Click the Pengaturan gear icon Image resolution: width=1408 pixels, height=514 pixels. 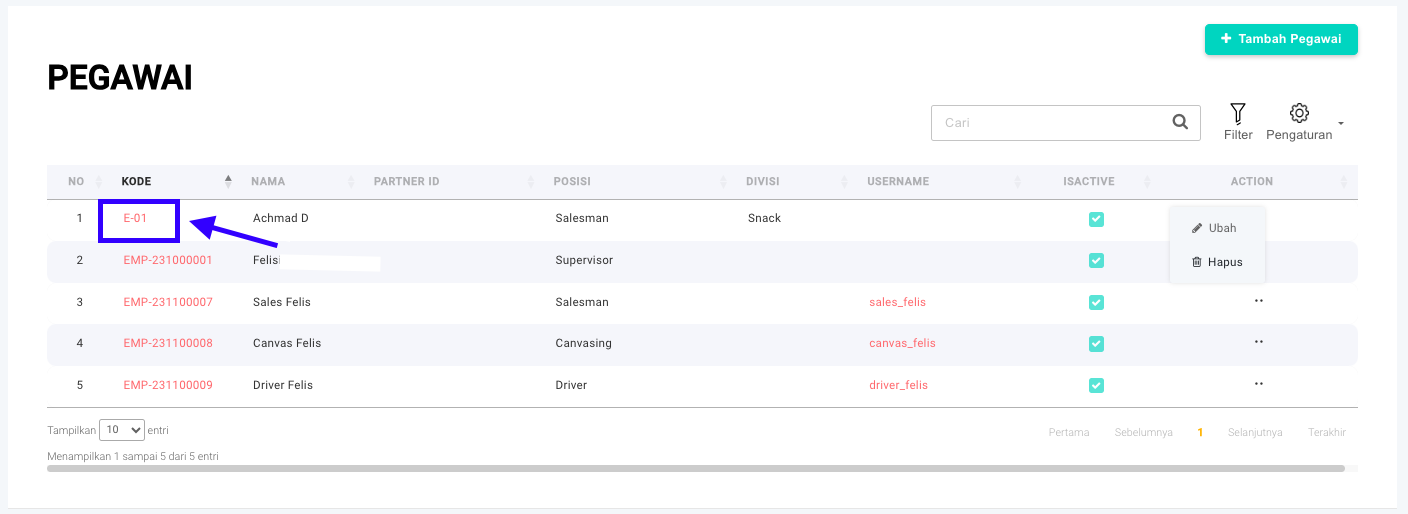pos(1299,113)
